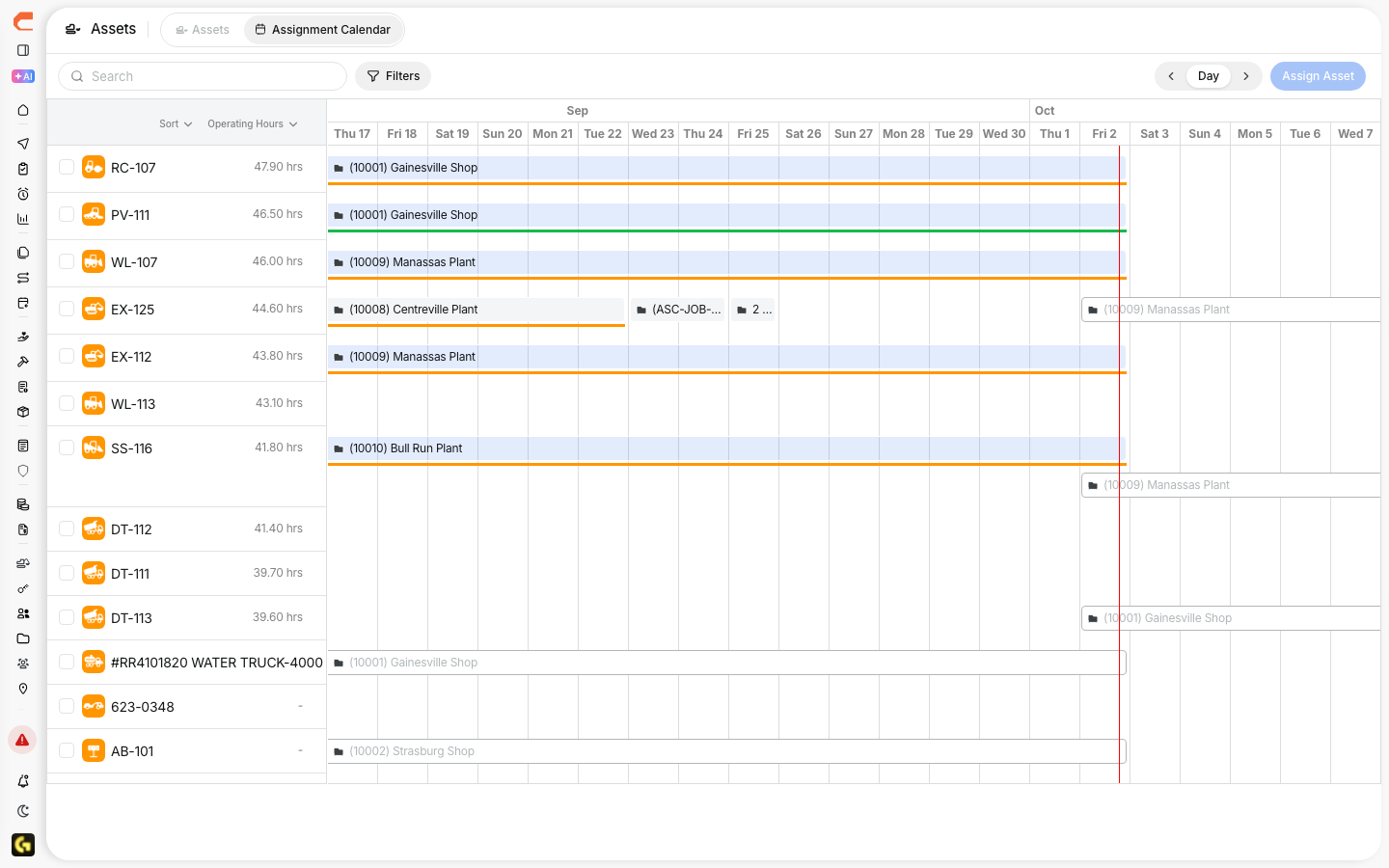The height and width of the screenshot is (868, 1389).
Task: Click the ASC-JOB assignment block on EX-125
Action: 678,310
